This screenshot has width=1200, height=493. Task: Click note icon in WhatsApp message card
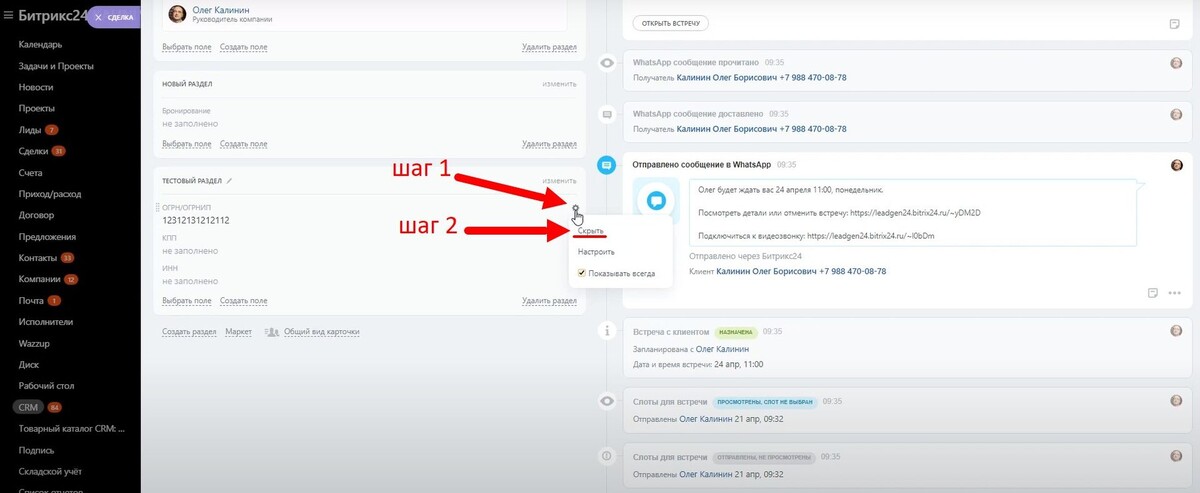1153,293
